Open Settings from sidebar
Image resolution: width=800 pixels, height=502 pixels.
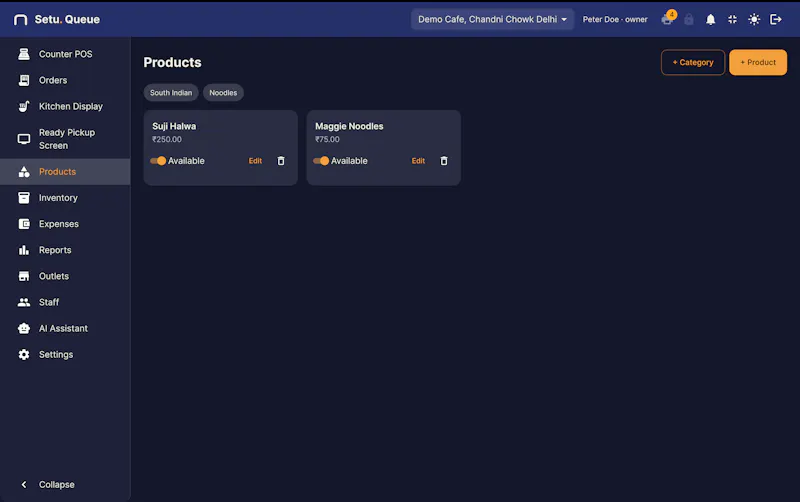click(65, 354)
